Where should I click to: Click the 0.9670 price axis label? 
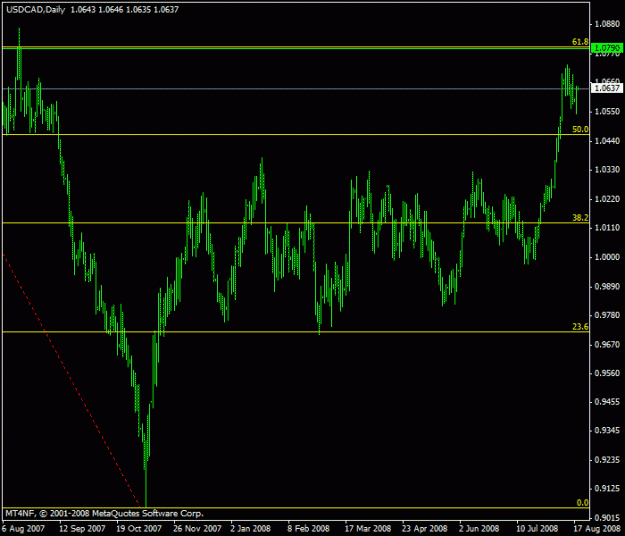[x=607, y=344]
